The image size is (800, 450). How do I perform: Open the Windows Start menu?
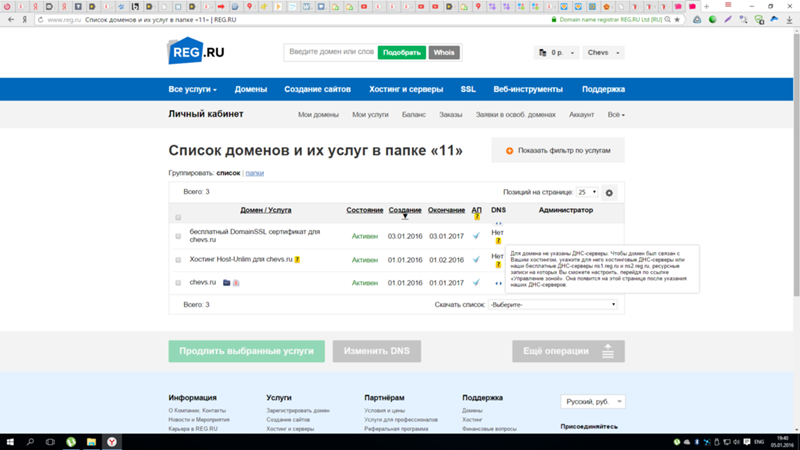pyautogui.click(x=10, y=442)
